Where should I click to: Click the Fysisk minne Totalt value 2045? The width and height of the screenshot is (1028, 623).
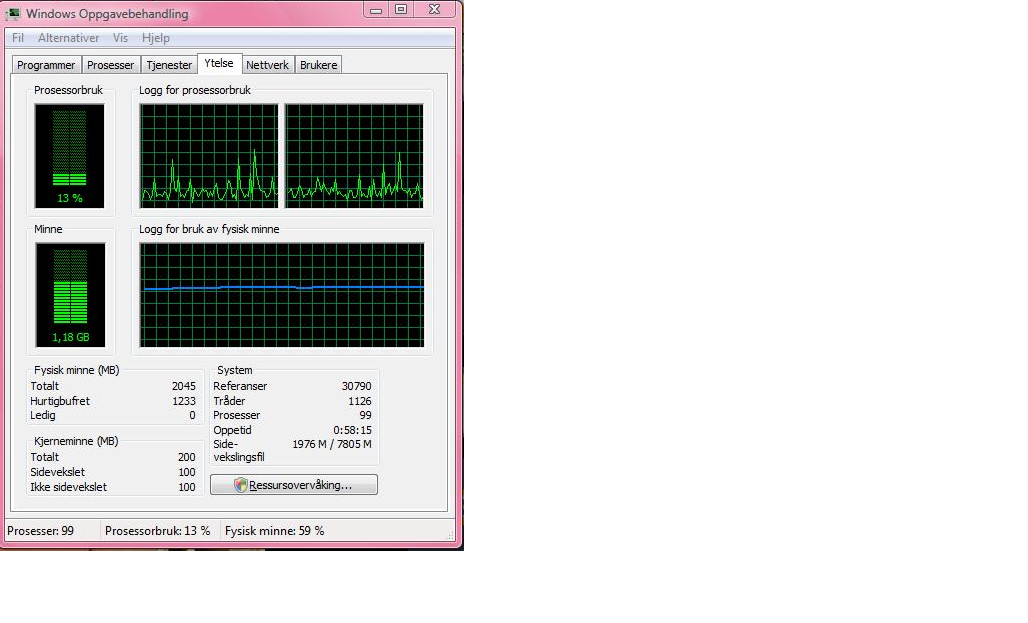pos(184,386)
